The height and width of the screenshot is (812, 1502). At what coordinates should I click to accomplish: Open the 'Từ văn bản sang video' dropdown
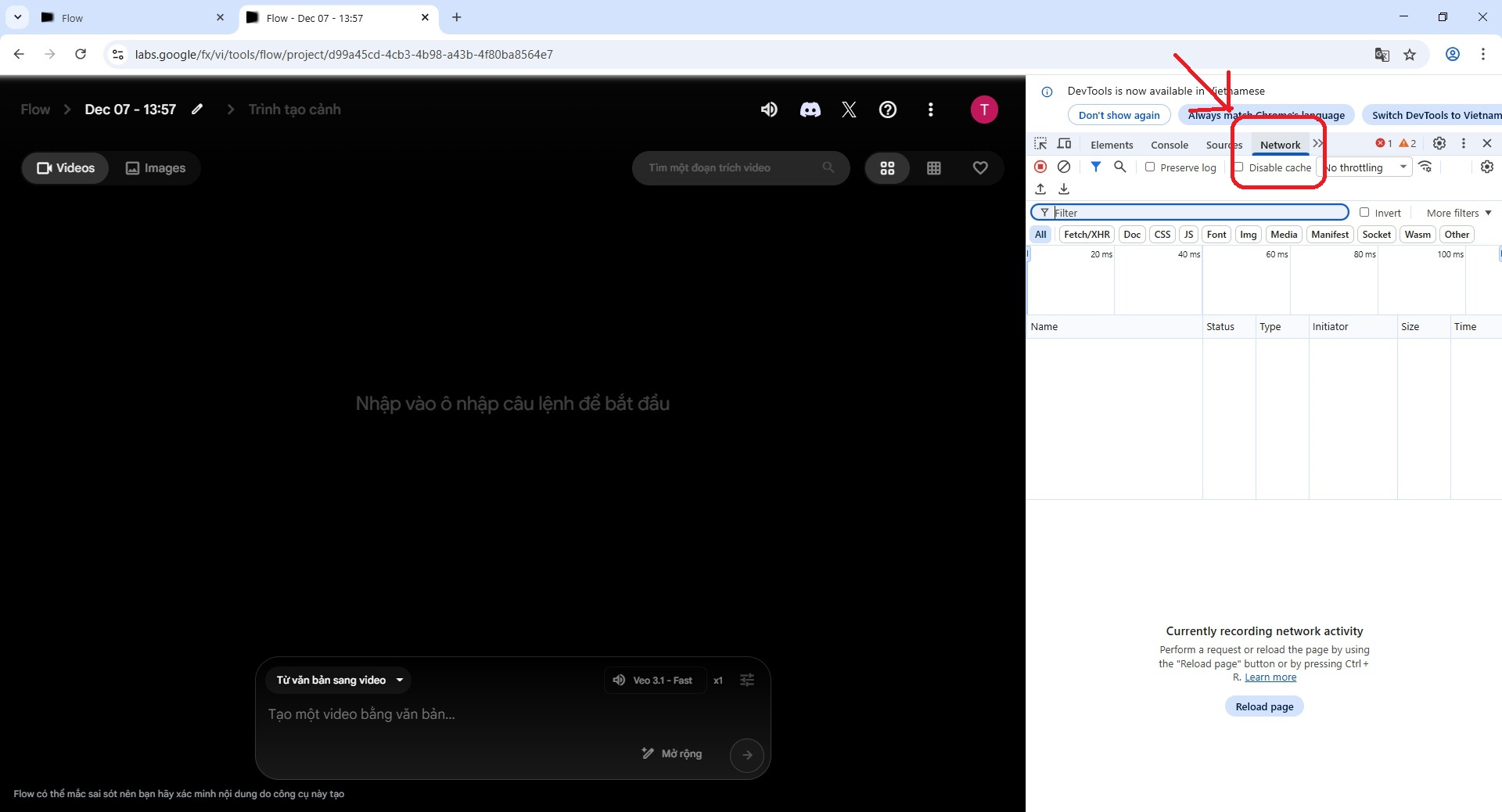pos(339,680)
